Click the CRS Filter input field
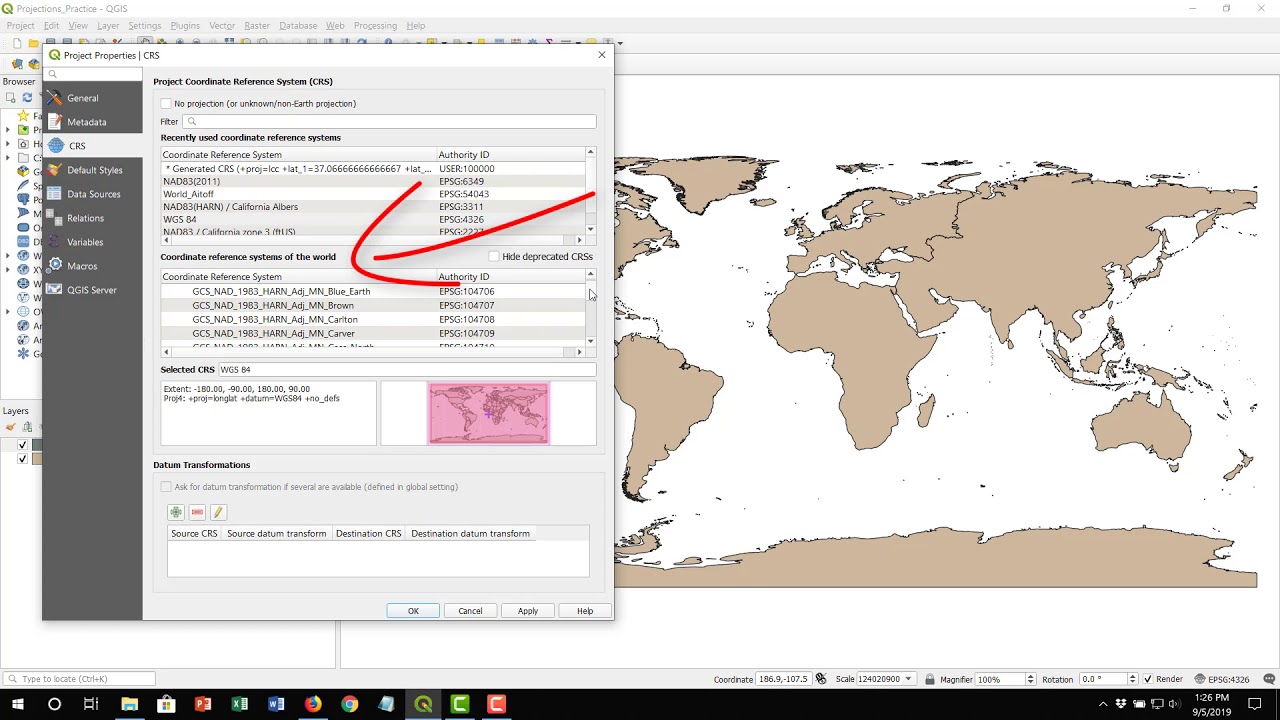Viewport: 1280px width, 720px height. tap(390, 121)
